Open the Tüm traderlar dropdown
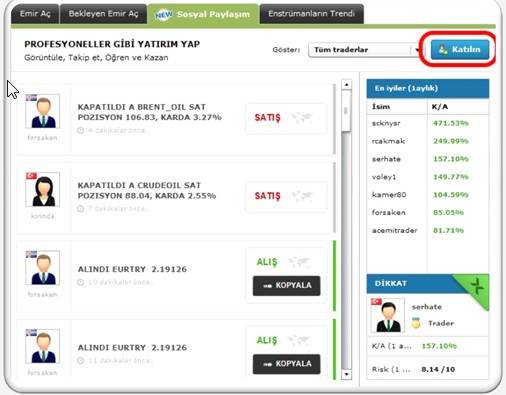 (365, 50)
